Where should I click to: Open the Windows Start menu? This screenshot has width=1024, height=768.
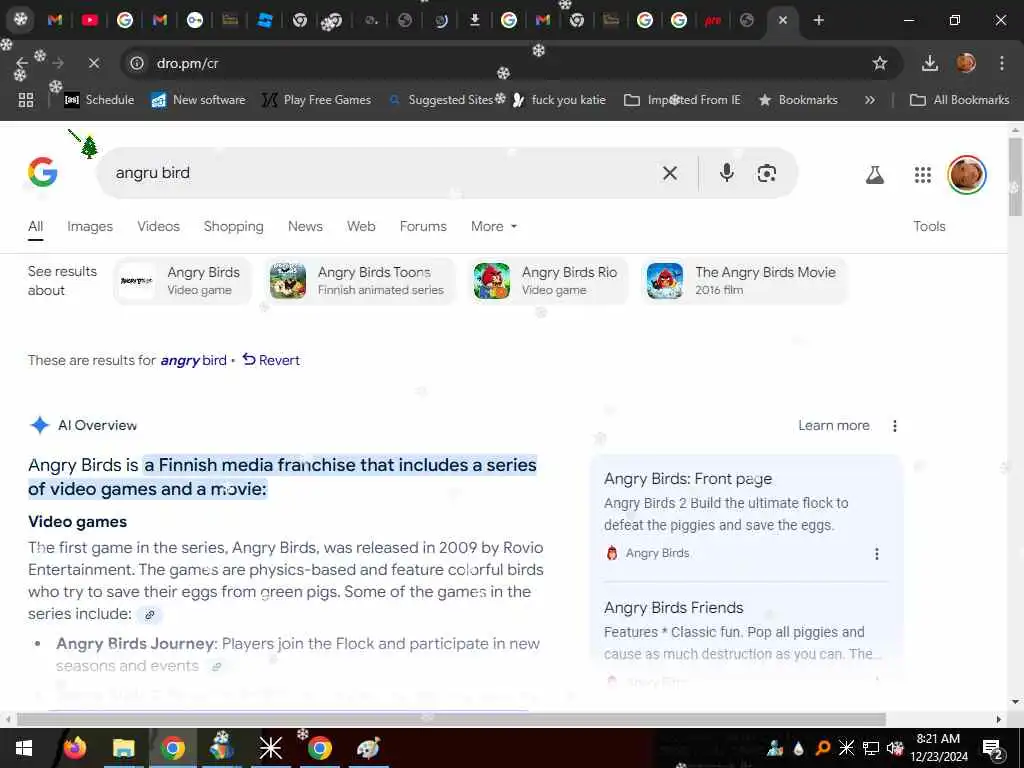[24, 748]
